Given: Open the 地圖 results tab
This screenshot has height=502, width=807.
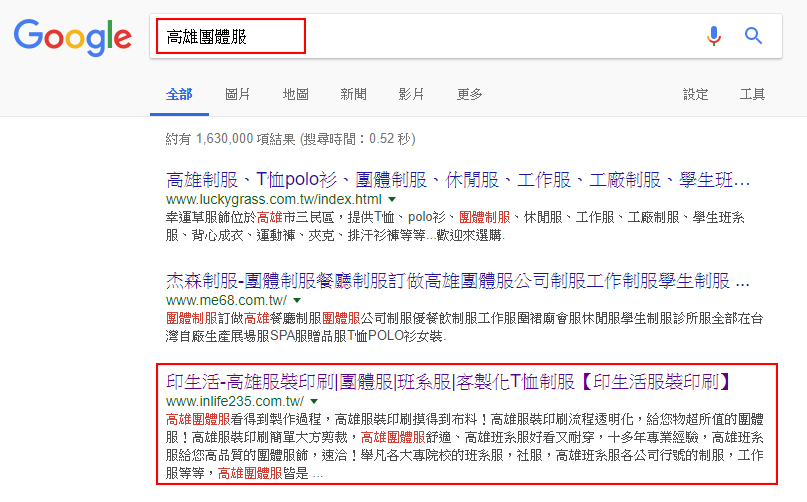Looking at the screenshot, I should pyautogui.click(x=296, y=94).
